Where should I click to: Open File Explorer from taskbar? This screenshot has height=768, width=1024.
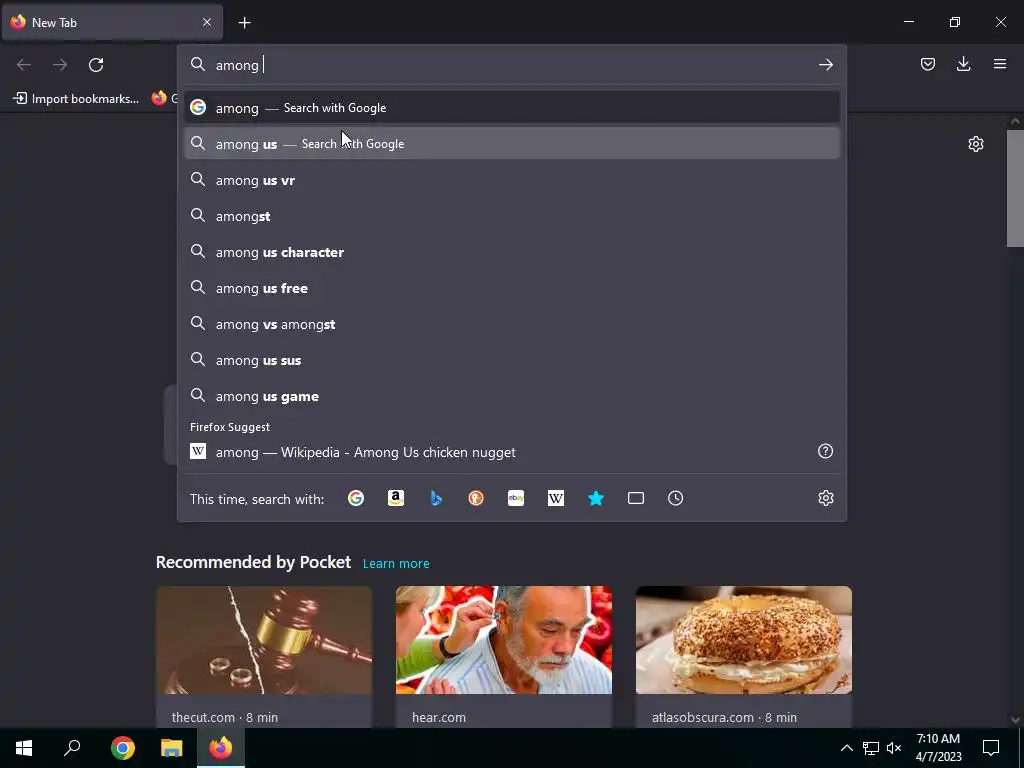click(172, 748)
